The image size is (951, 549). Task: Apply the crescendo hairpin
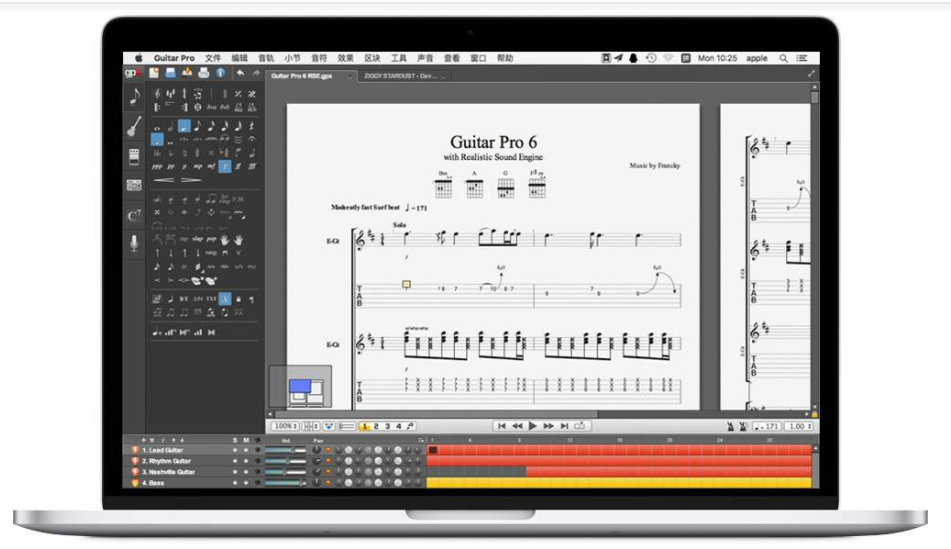pos(164,180)
